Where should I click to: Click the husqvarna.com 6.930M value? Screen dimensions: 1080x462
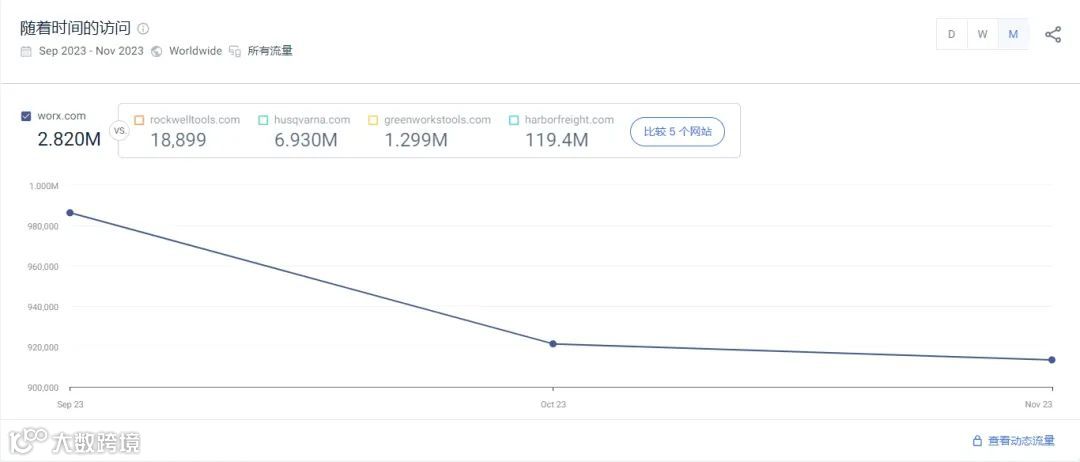click(x=306, y=140)
